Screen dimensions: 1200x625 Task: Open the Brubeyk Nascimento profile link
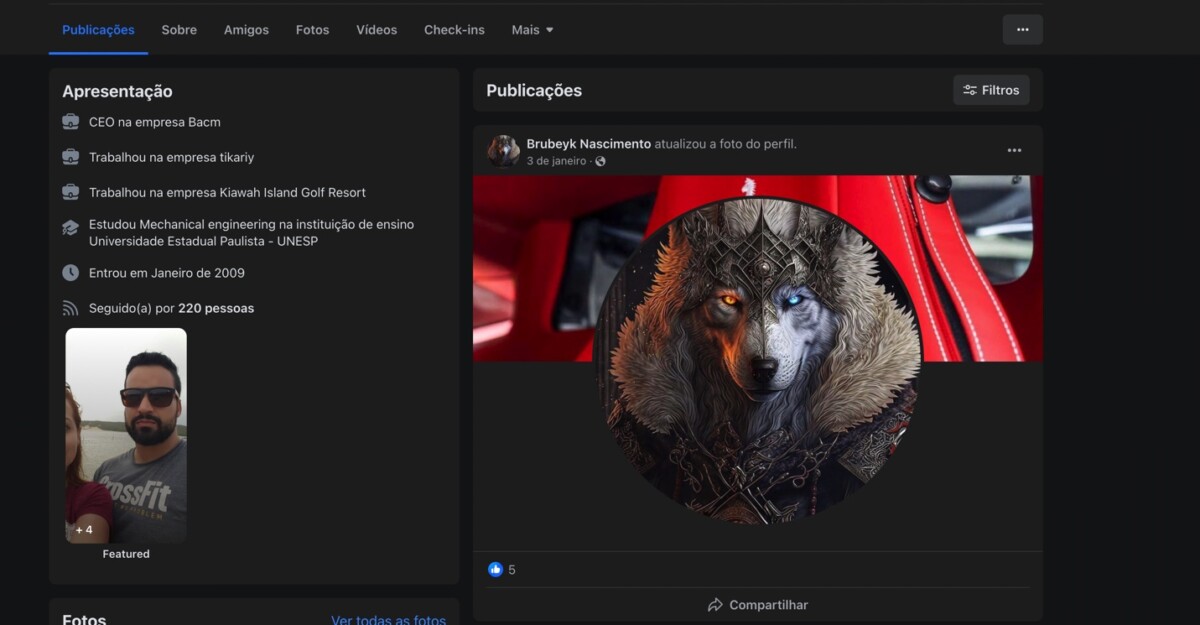click(588, 144)
